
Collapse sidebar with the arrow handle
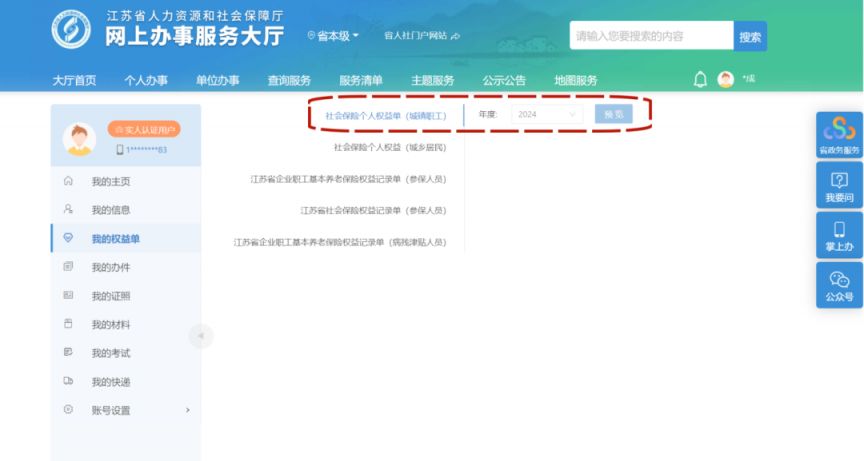[200, 336]
